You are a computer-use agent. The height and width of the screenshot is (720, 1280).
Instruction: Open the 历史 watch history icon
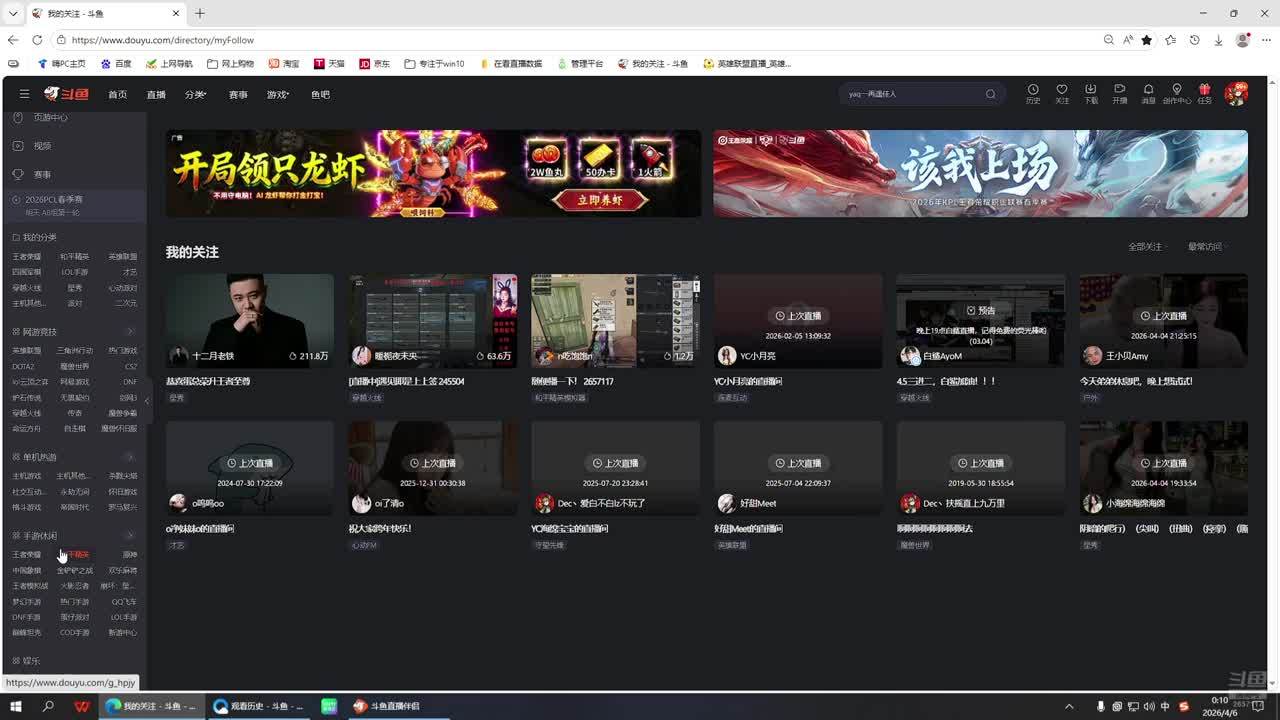pyautogui.click(x=1033, y=93)
